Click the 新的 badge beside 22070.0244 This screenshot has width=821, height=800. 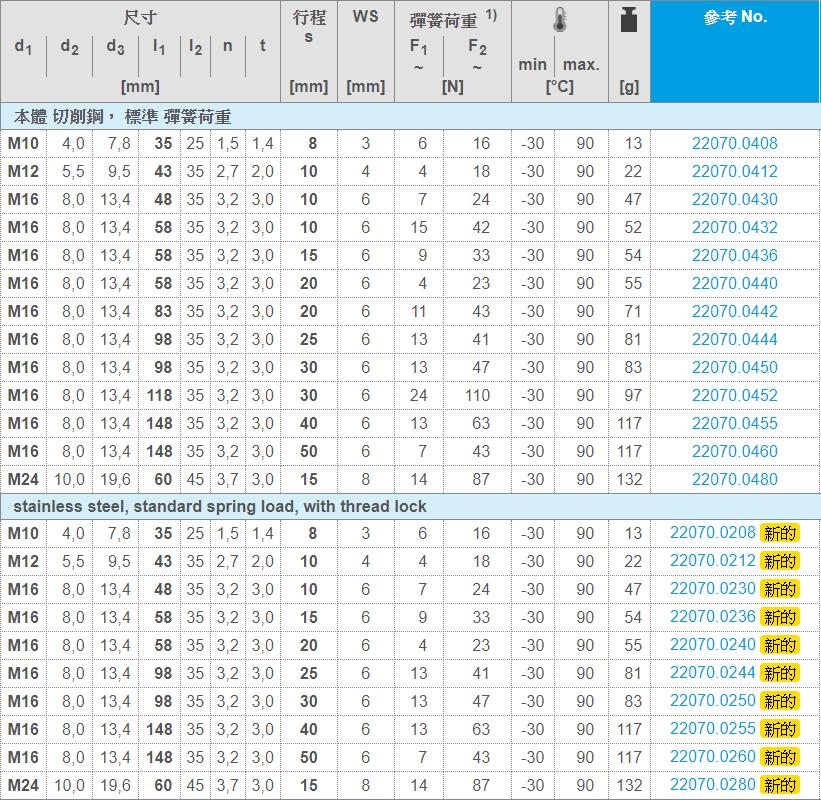pyautogui.click(x=779, y=673)
